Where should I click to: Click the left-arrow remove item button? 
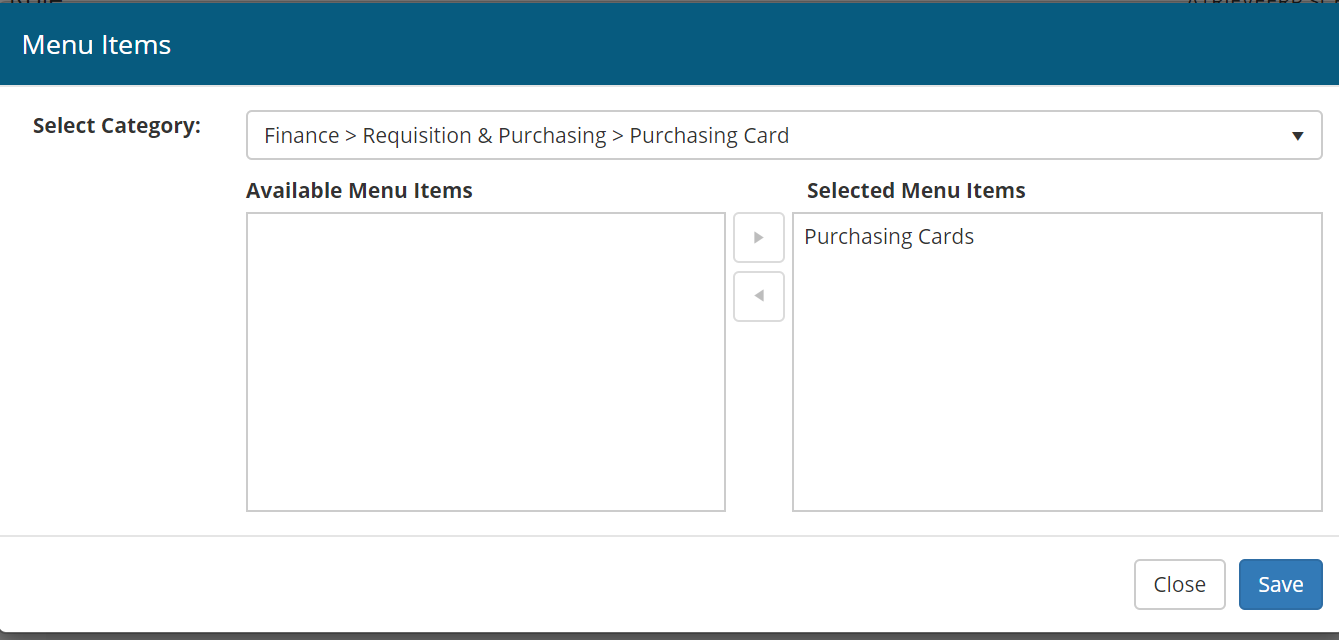(x=758, y=296)
